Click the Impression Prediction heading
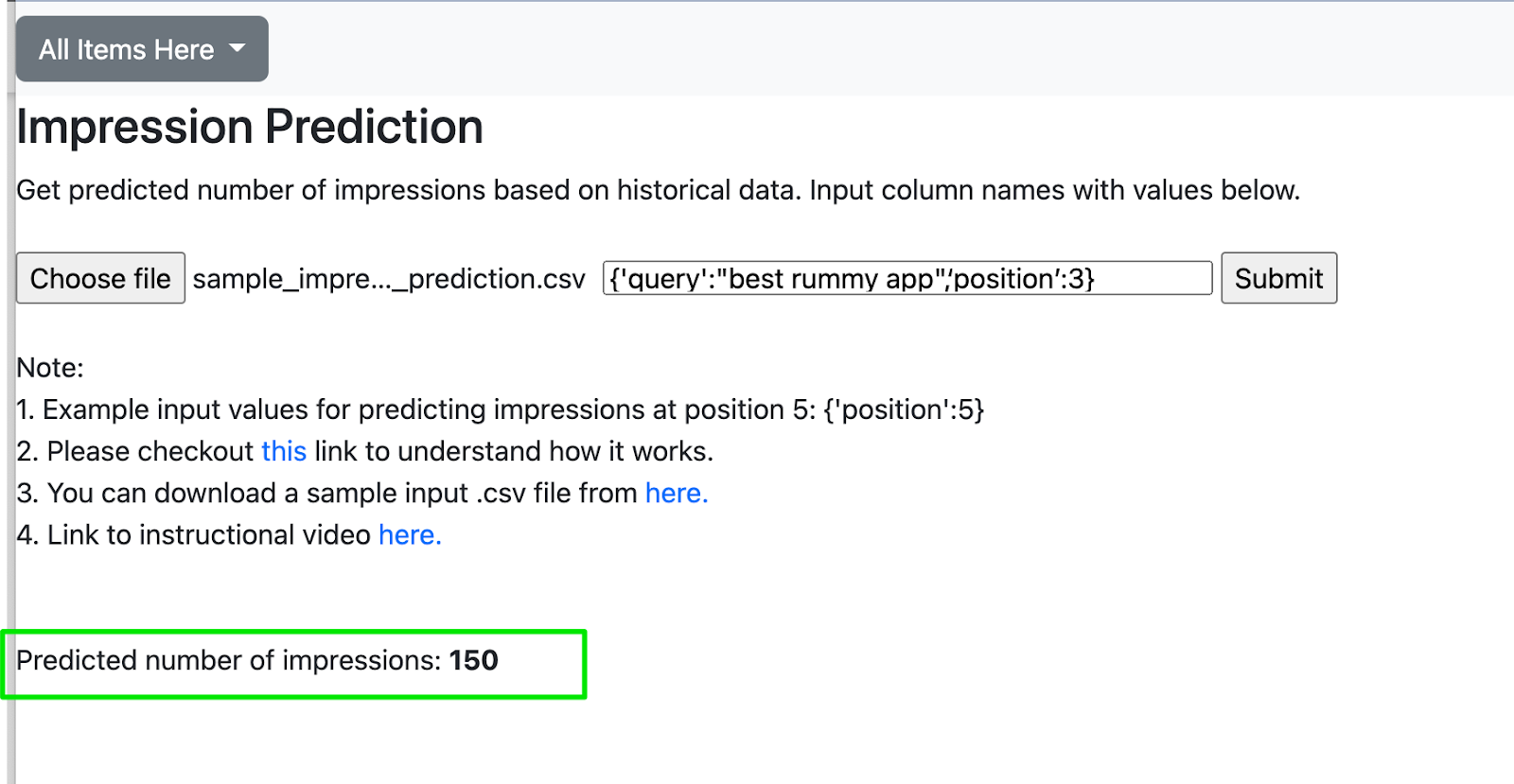 click(x=250, y=127)
